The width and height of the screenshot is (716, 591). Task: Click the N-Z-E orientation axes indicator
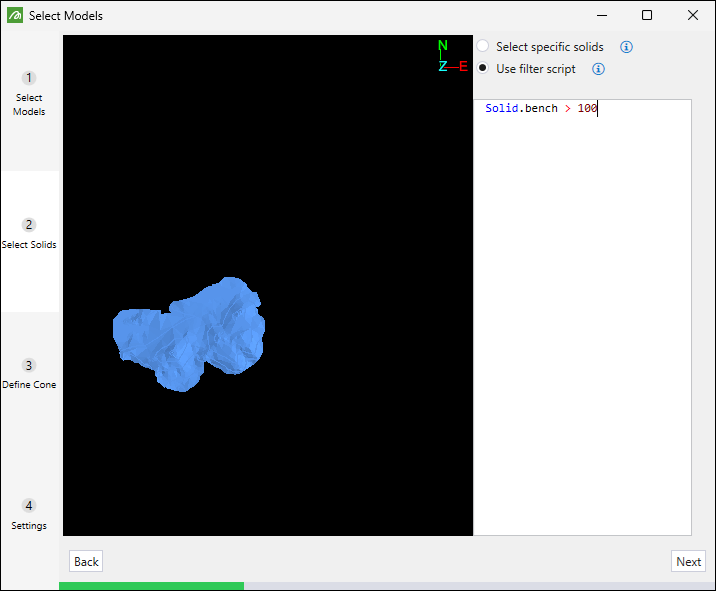[453, 56]
